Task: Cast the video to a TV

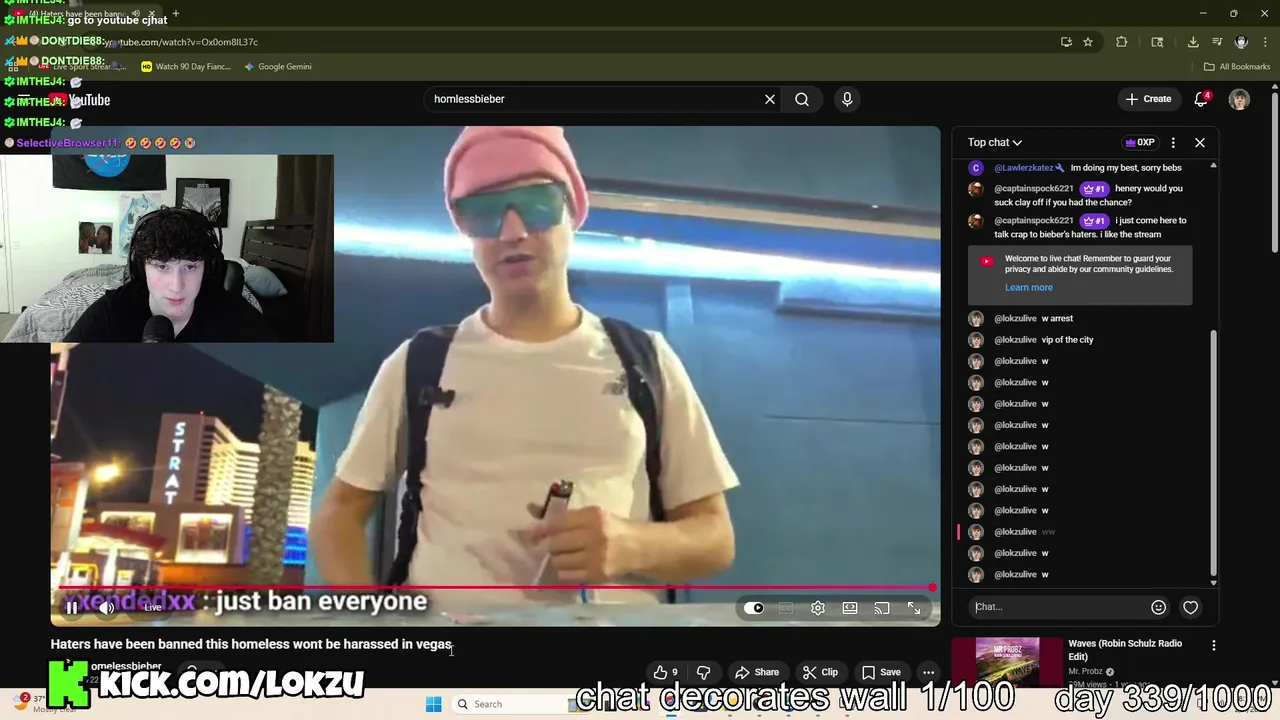Action: point(882,608)
